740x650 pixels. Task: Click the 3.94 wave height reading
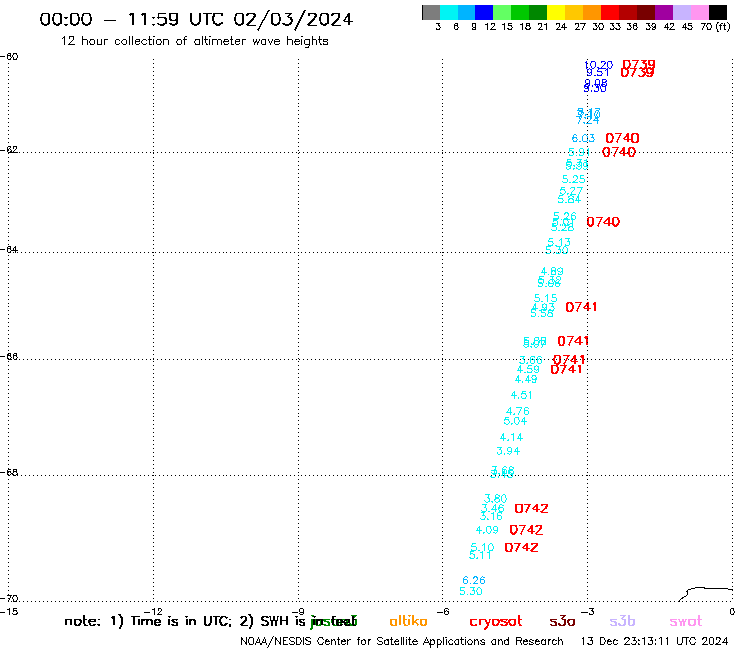point(508,451)
